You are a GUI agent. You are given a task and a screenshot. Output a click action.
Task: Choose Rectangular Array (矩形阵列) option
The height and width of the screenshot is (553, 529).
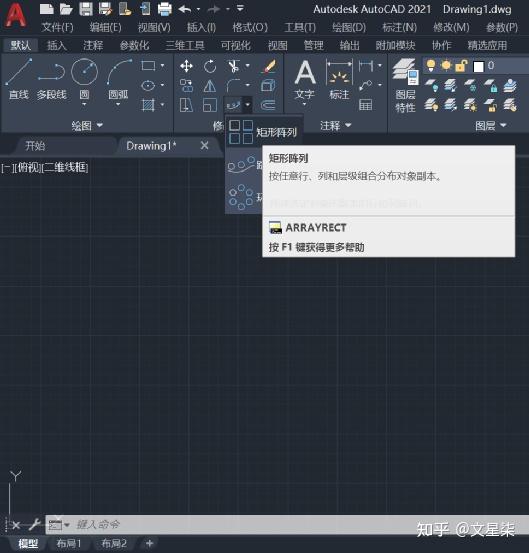pos(263,132)
